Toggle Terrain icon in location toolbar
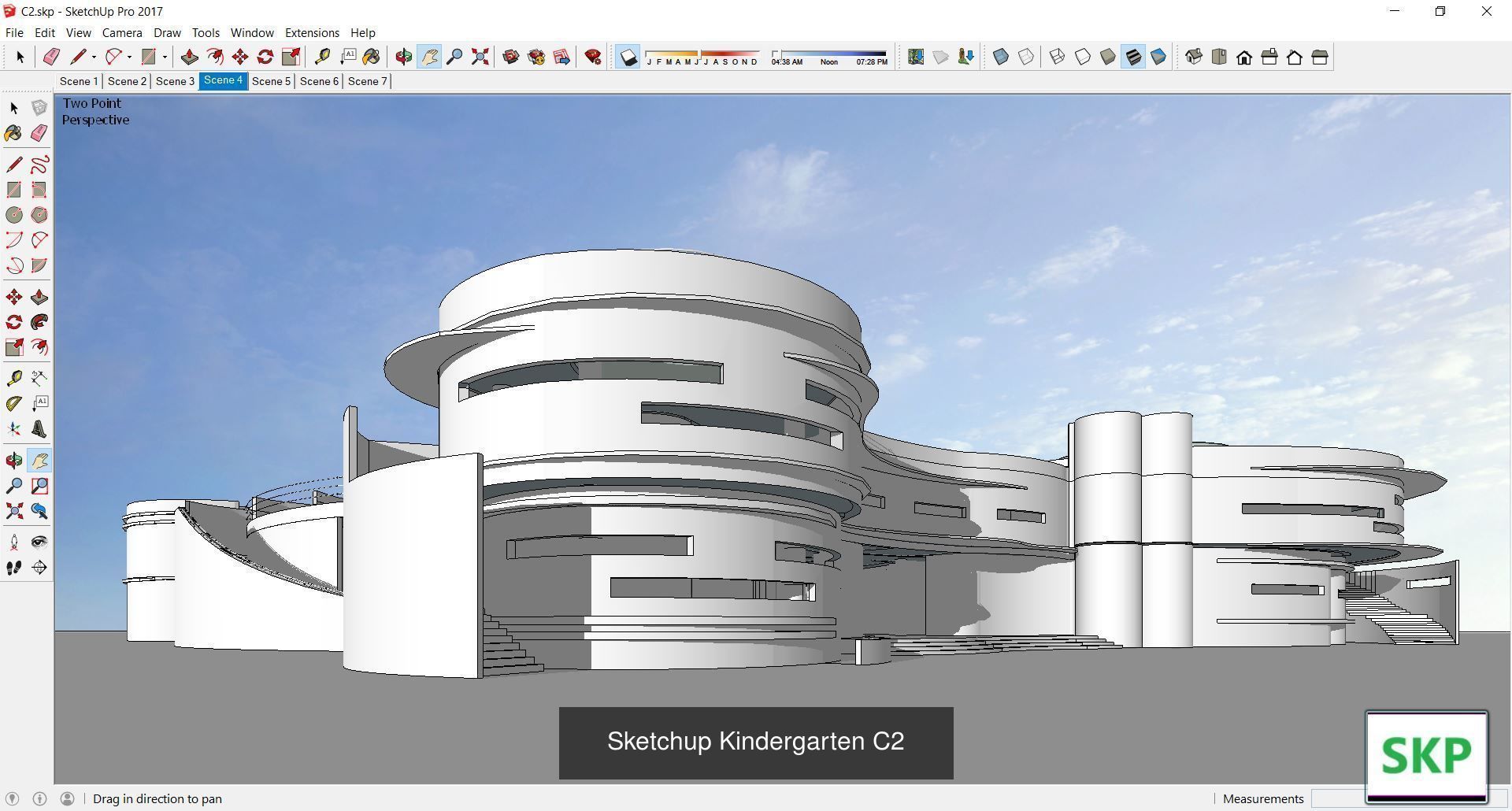The image size is (1512, 811). pyautogui.click(x=941, y=57)
